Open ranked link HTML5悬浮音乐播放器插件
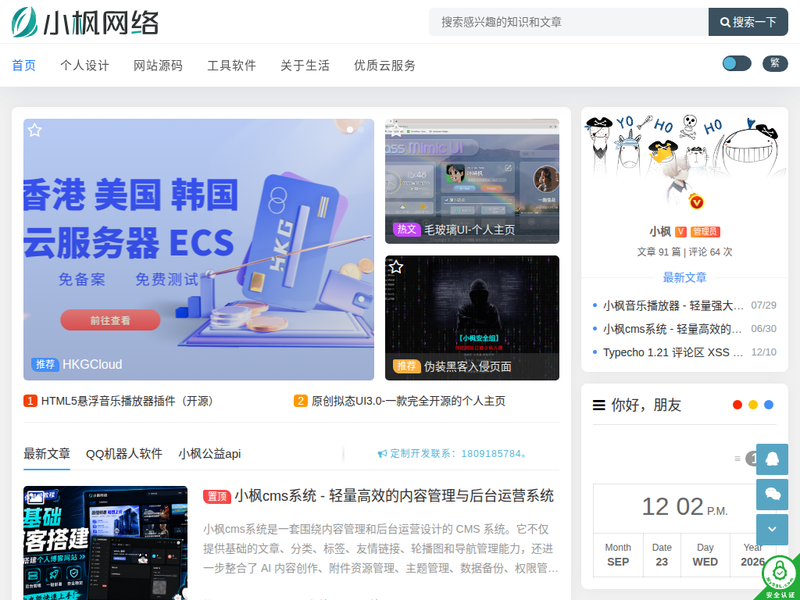800x600 pixels. [x=127, y=401]
